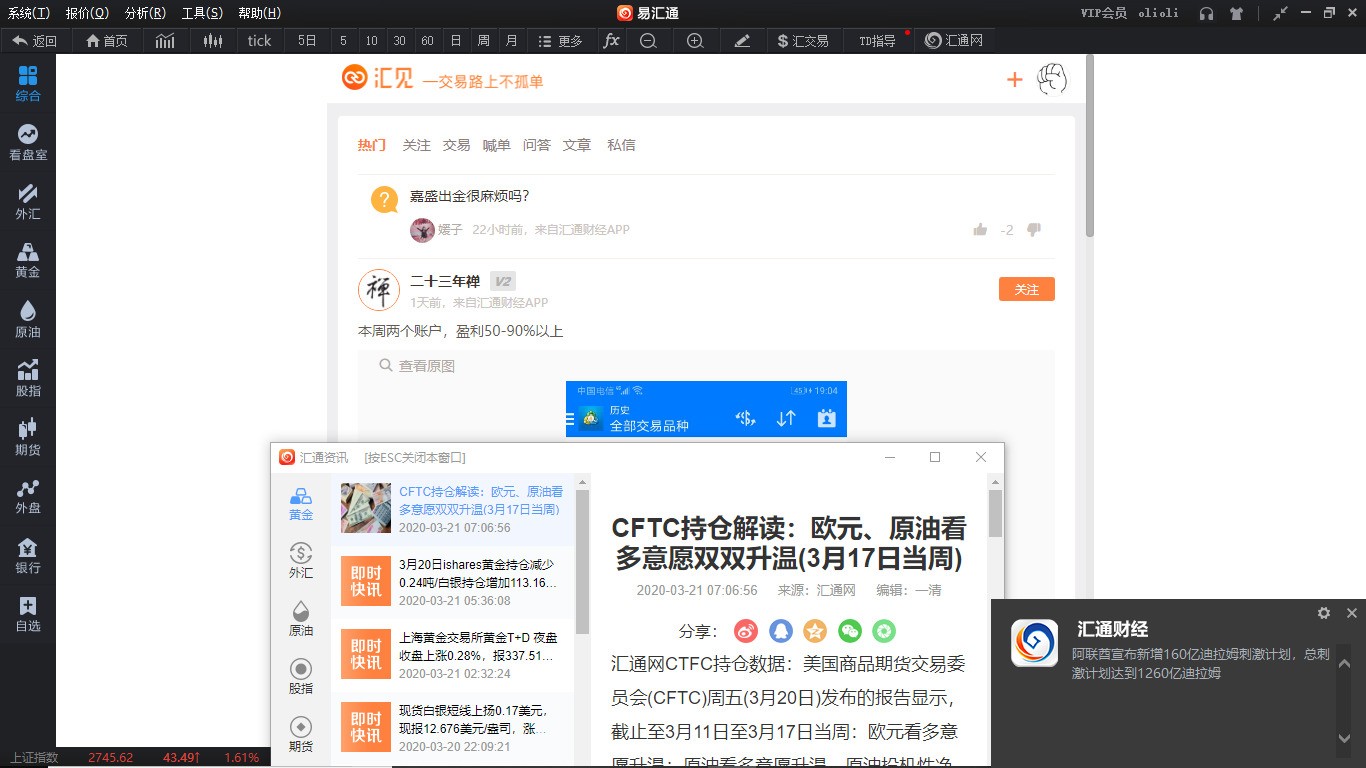Switch to the candlestick chart icon
The image size is (1366, 768).
coord(212,41)
